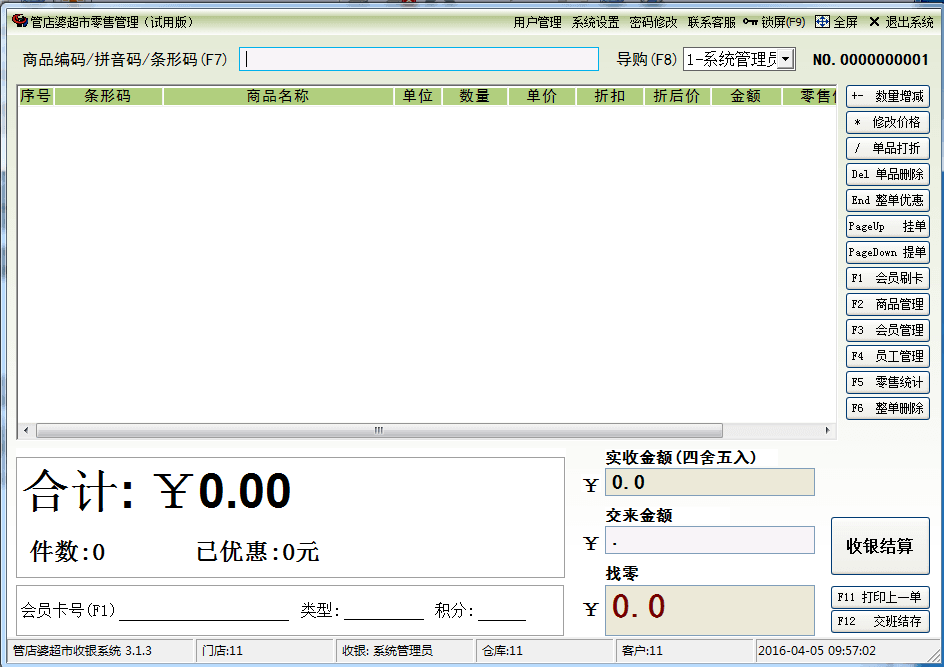Click the 交来金额 amount field
The image size is (944, 667).
click(x=709, y=541)
